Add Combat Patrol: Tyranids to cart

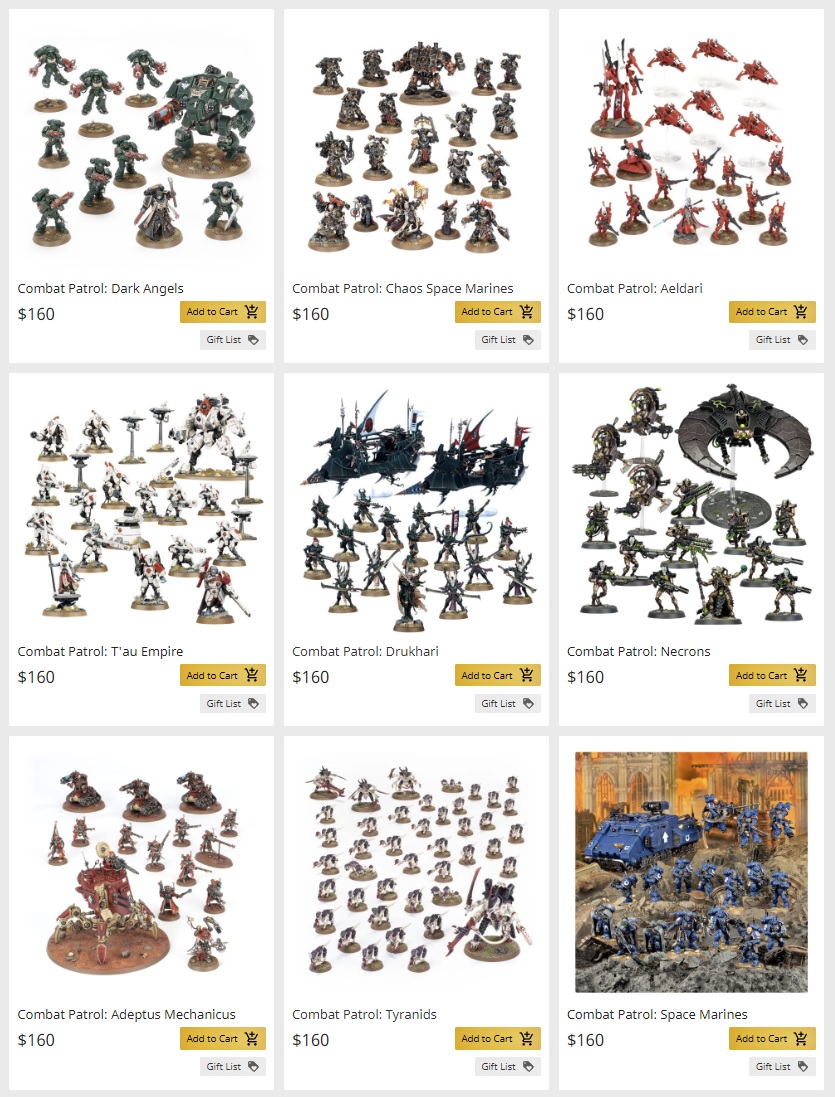point(497,1038)
